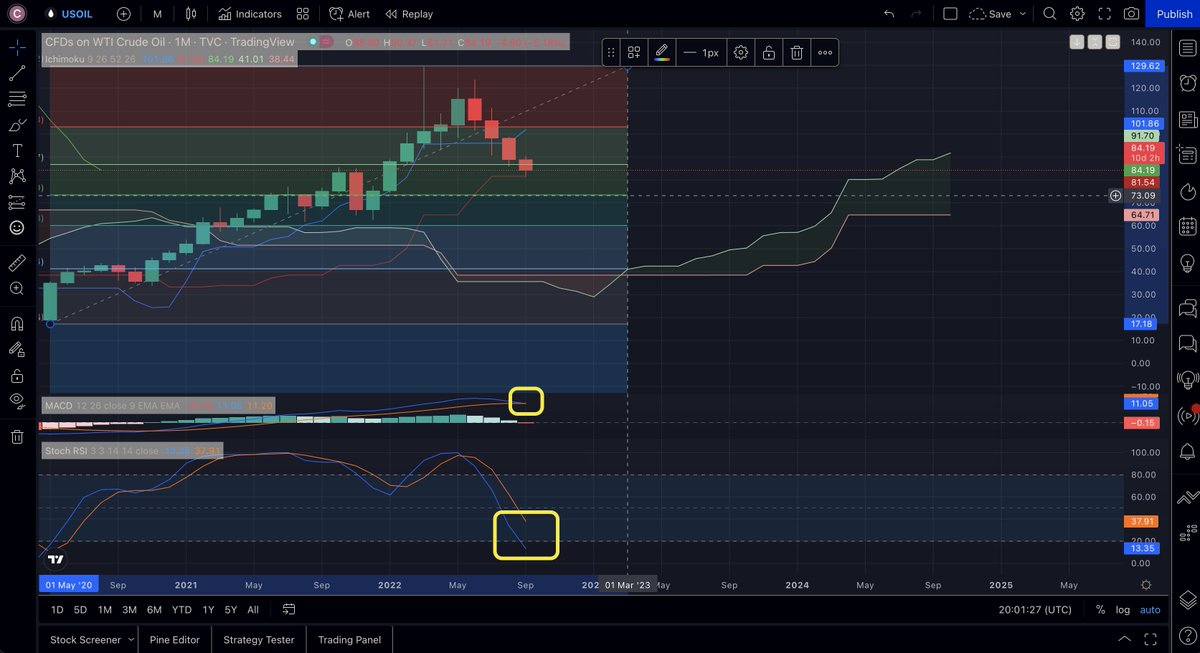Viewport: 1200px width, 653px height.
Task: Toggle percent scale mode
Action: (1100, 609)
